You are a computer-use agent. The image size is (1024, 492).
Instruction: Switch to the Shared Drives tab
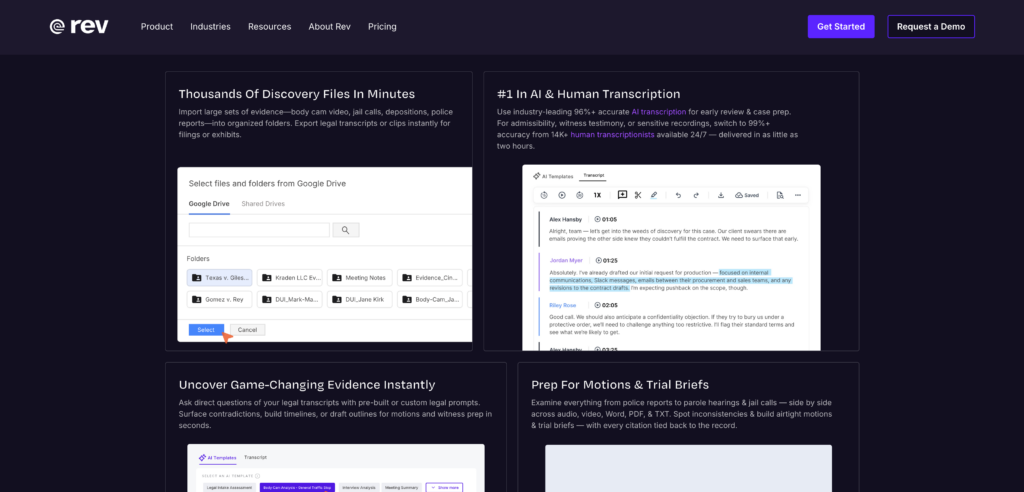pyautogui.click(x=263, y=204)
